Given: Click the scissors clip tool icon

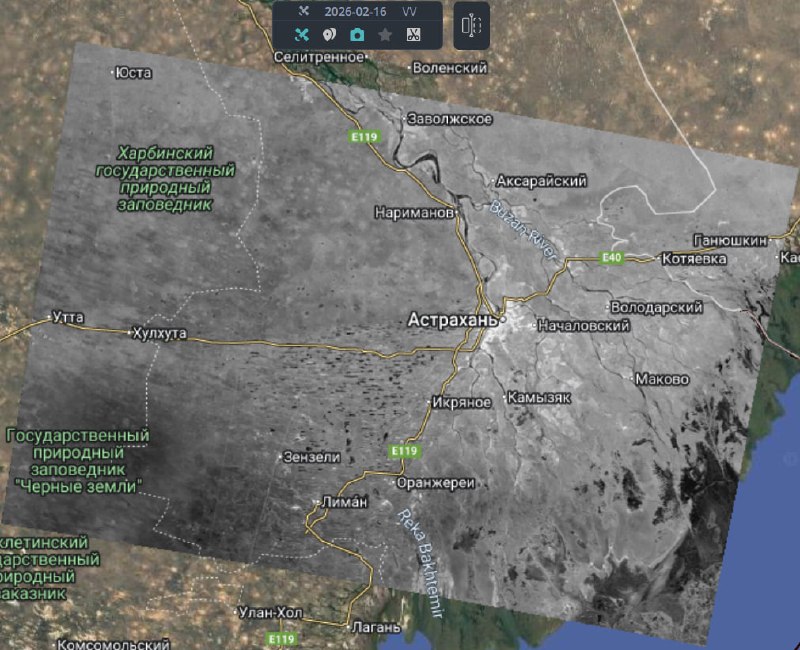Looking at the screenshot, I should 412,35.
